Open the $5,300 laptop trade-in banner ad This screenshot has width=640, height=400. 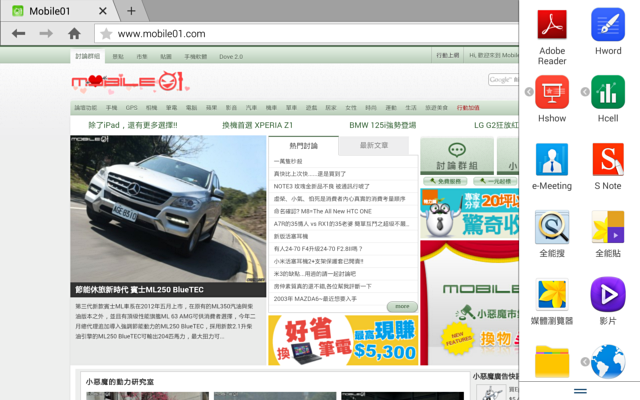(x=343, y=340)
